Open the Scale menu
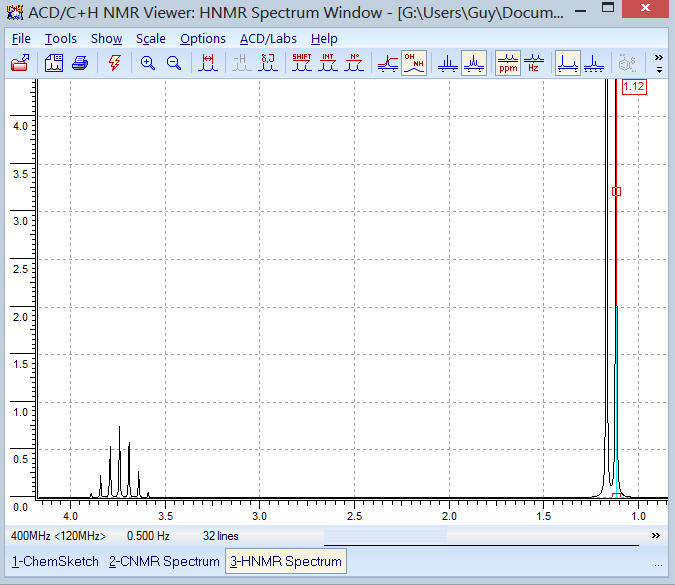This screenshot has width=675, height=585. 151,39
